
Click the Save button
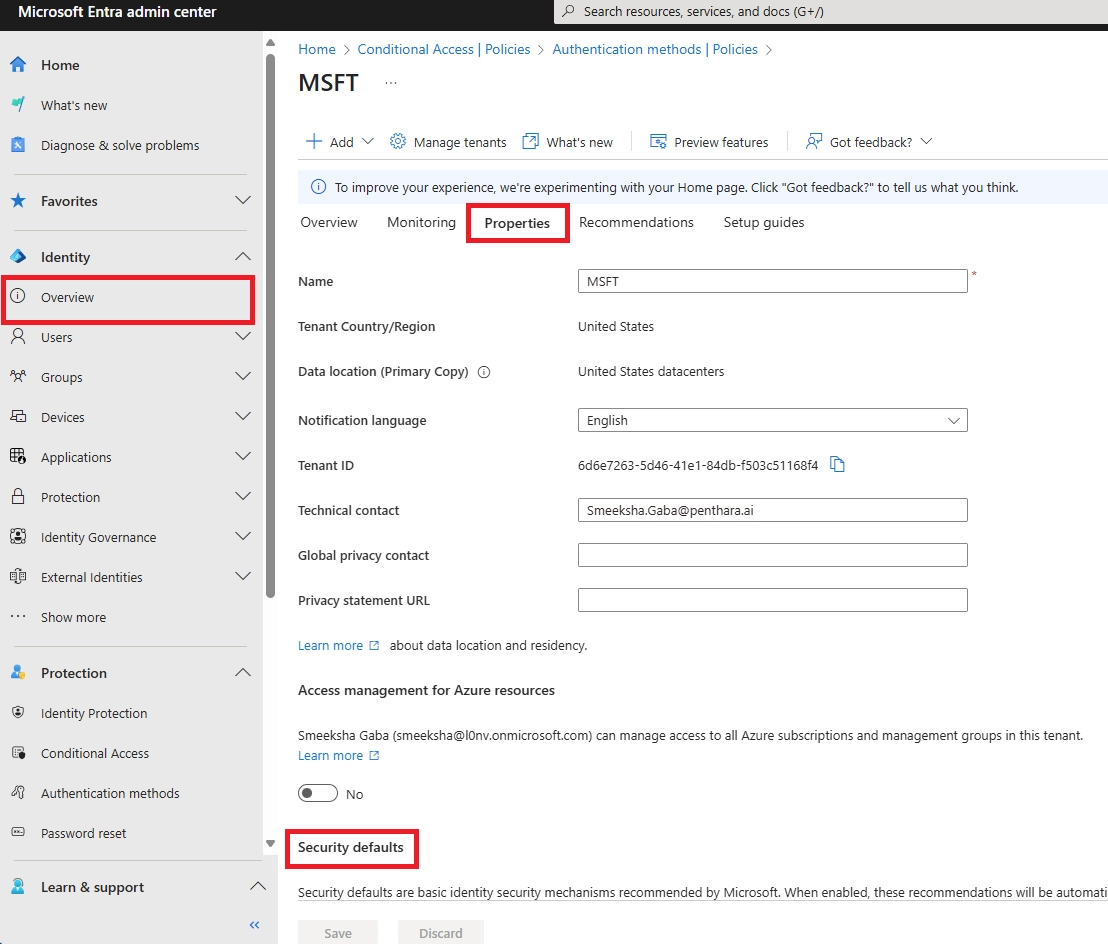click(x=338, y=933)
